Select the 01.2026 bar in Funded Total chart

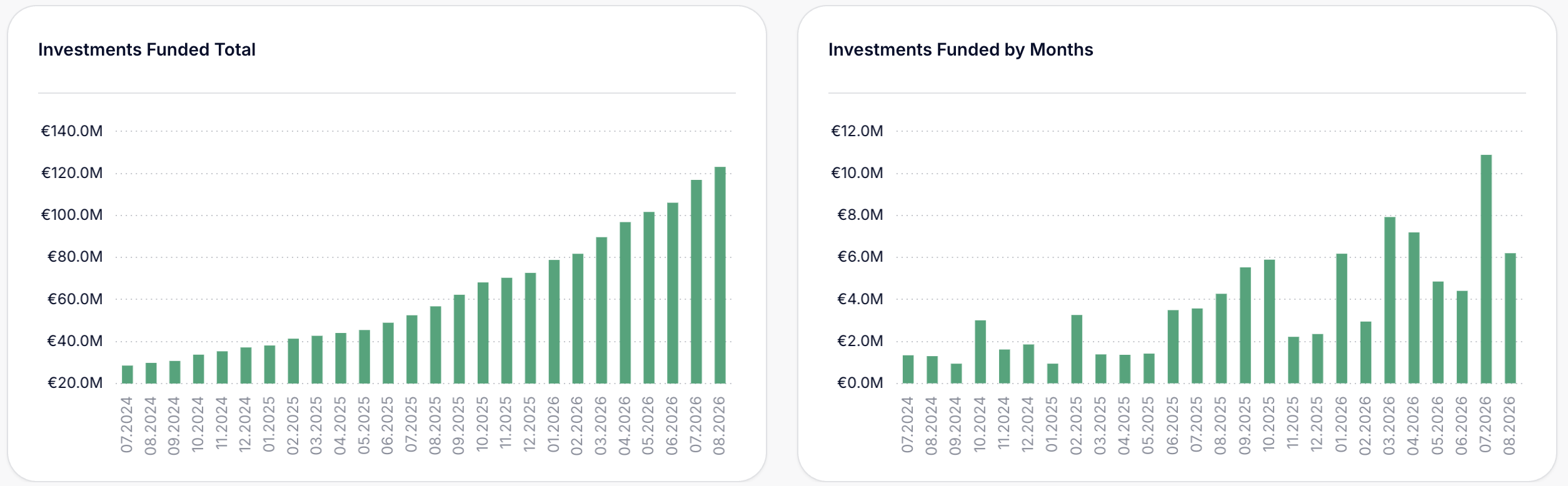[x=554, y=321]
